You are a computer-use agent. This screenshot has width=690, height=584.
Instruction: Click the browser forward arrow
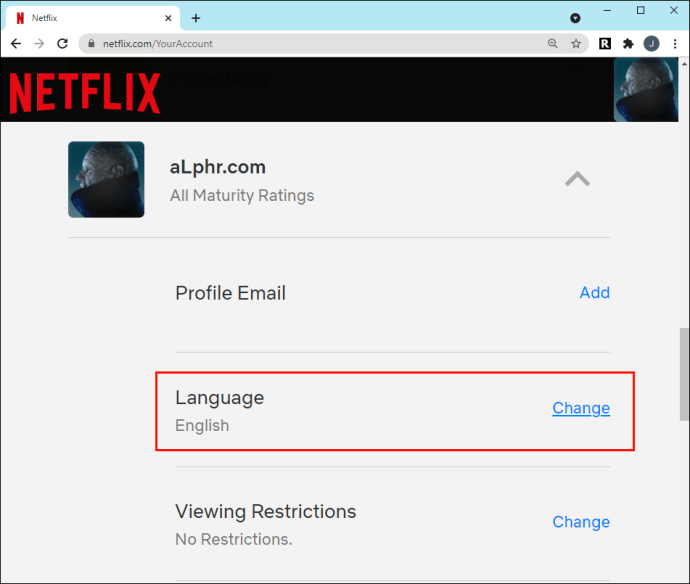tap(39, 44)
